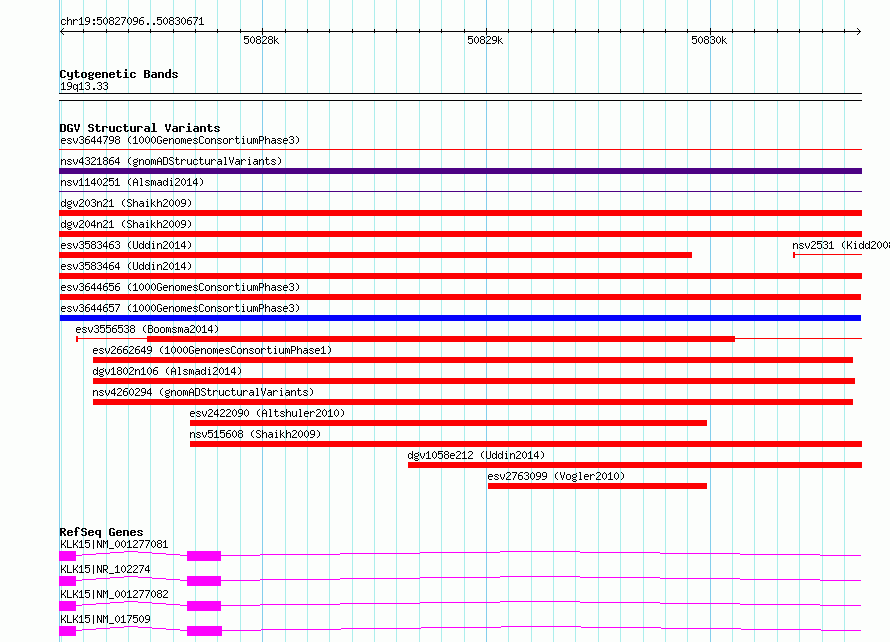
Task: Click the dgv203n21 (Shaikh2009) red bar
Action: pyautogui.click(x=460, y=213)
